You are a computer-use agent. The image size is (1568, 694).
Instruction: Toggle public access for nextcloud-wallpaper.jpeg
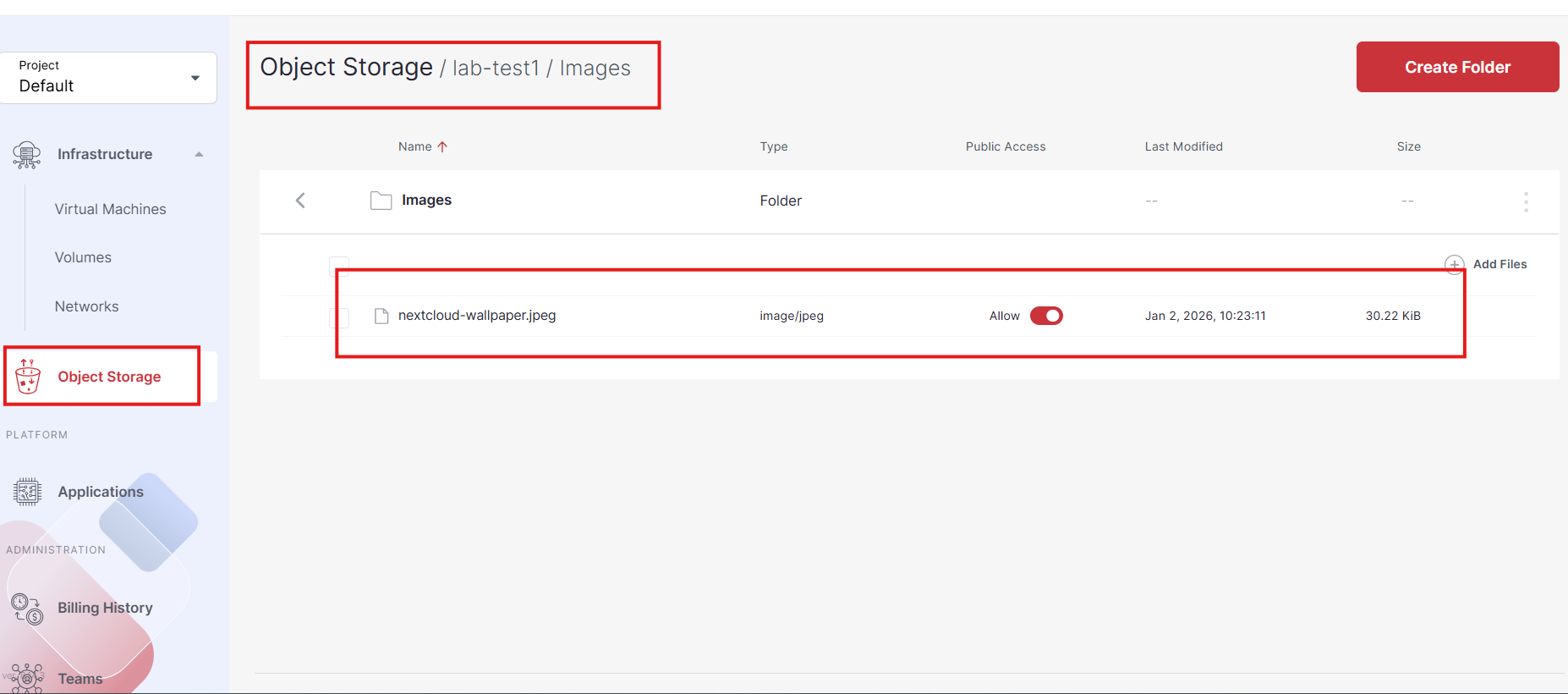tap(1046, 316)
